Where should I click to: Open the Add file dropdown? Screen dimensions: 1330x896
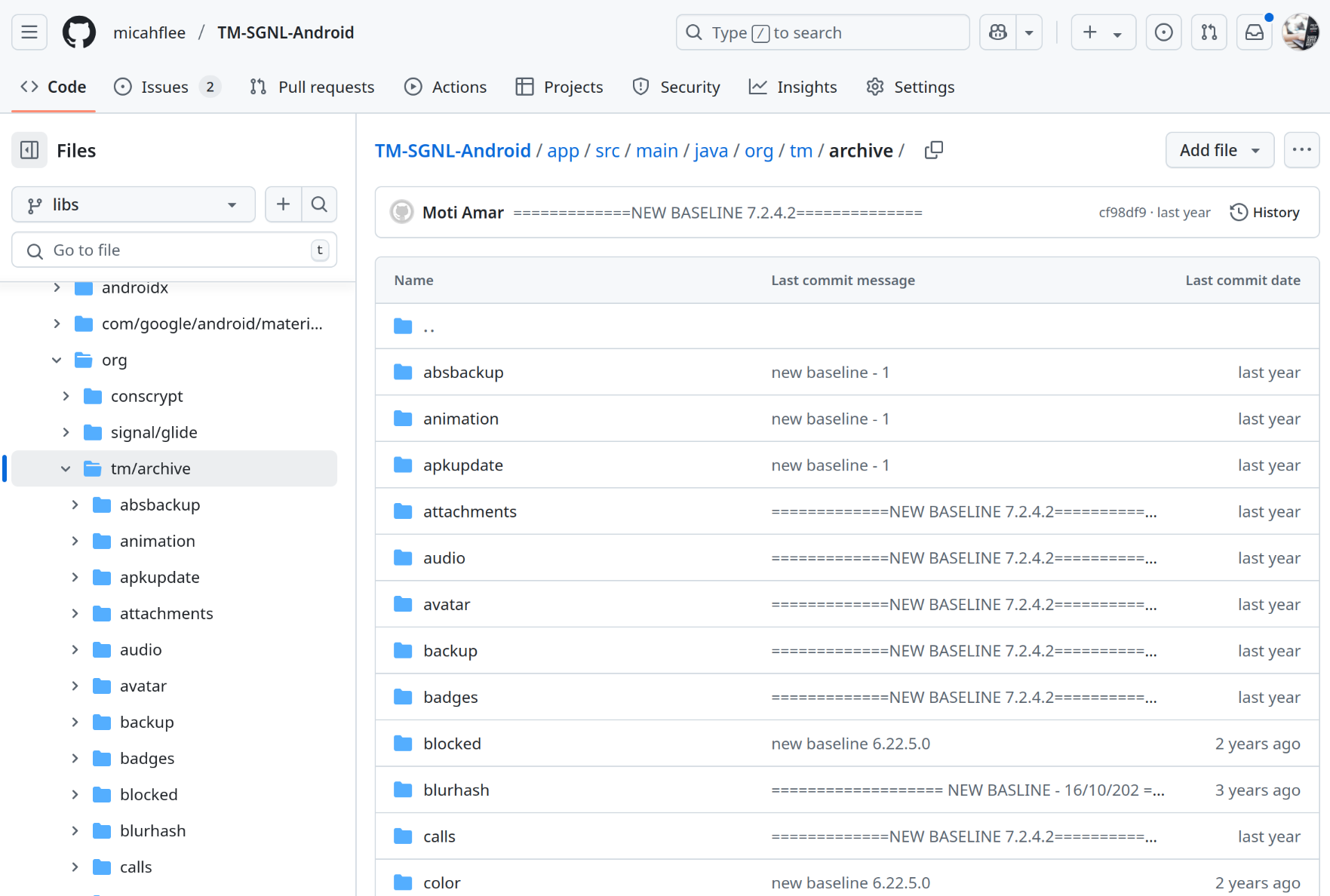pyautogui.click(x=1220, y=150)
